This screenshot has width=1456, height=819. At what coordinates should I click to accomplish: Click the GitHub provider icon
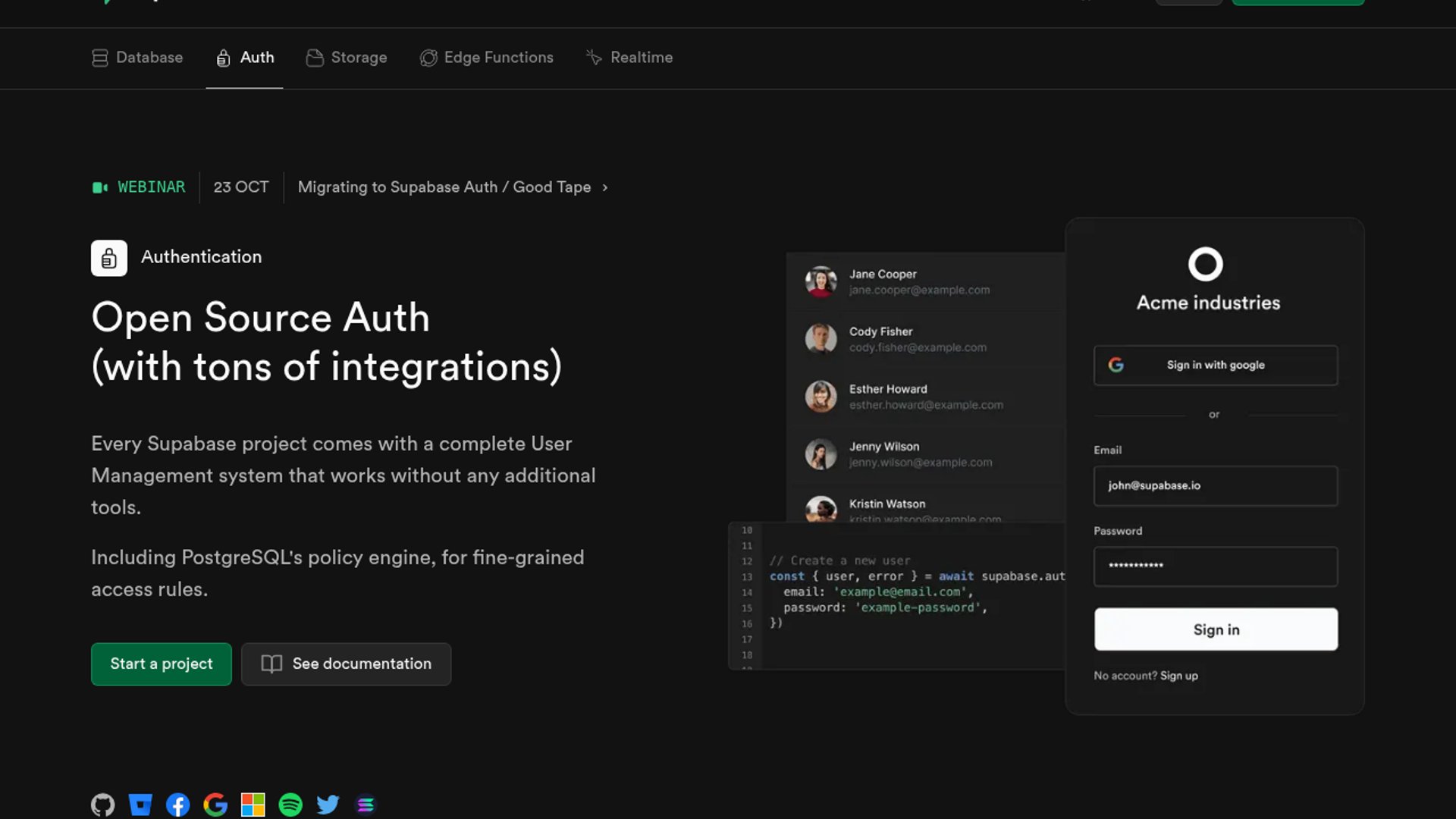pyautogui.click(x=103, y=805)
